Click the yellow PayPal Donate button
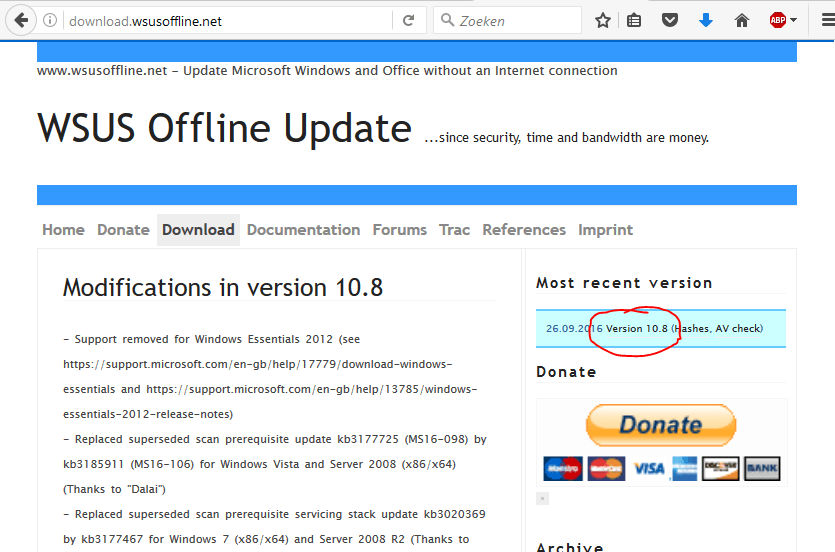This screenshot has width=835, height=552. coord(661,425)
